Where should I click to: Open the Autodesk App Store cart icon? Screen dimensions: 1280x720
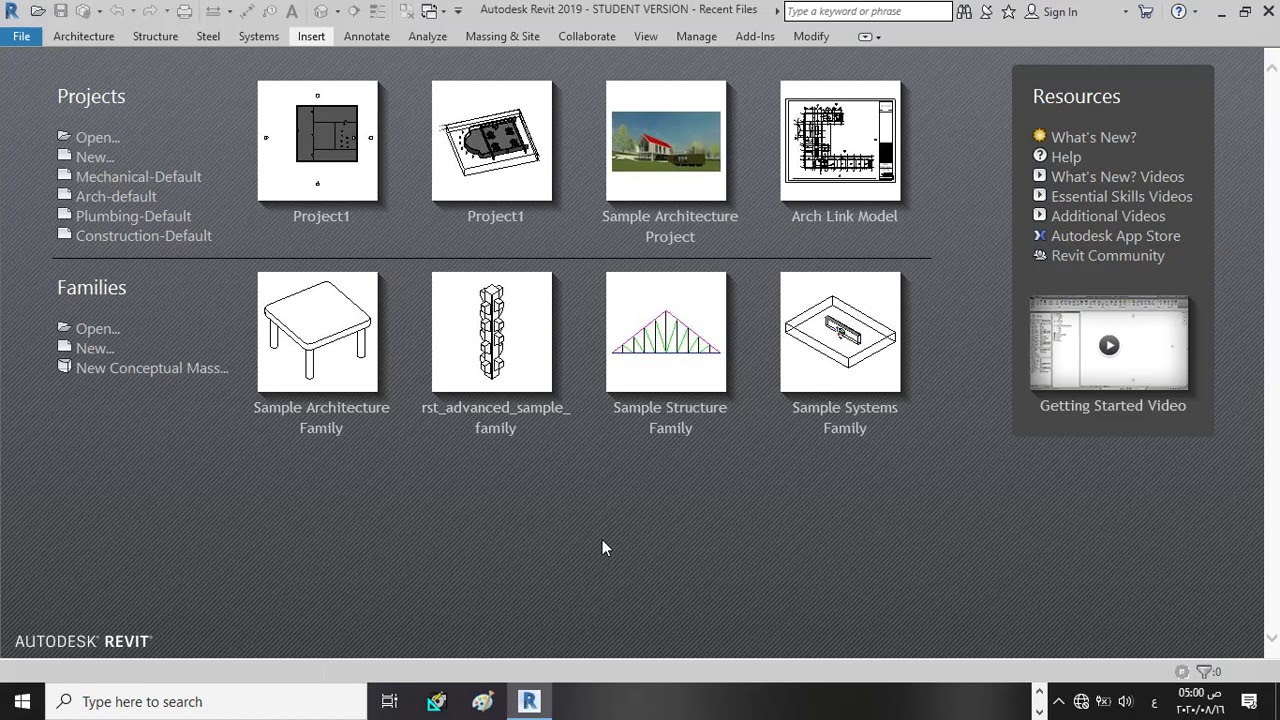pos(1146,11)
